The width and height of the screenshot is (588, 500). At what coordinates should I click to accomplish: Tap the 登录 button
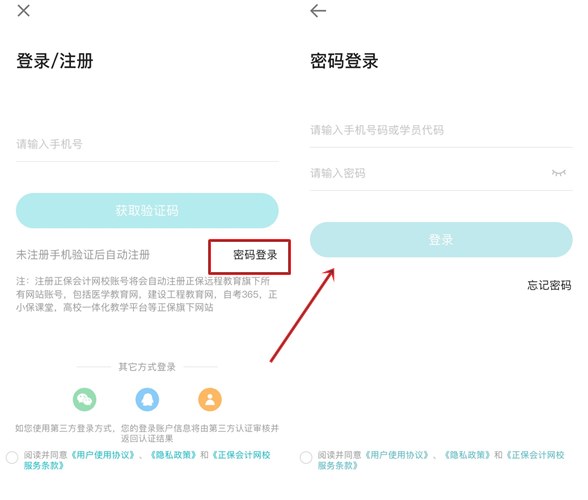[x=441, y=239]
